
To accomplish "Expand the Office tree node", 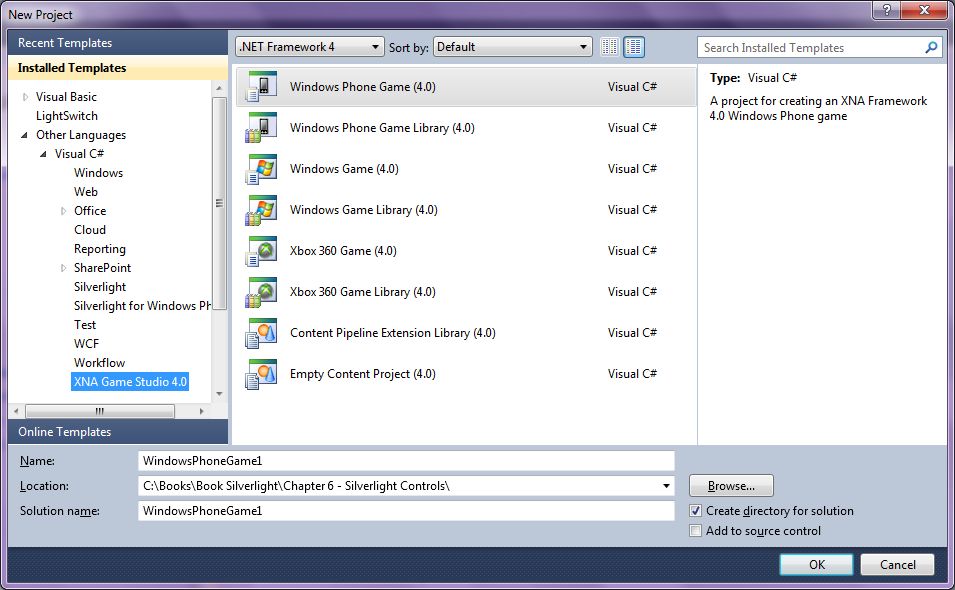I will [63, 211].
